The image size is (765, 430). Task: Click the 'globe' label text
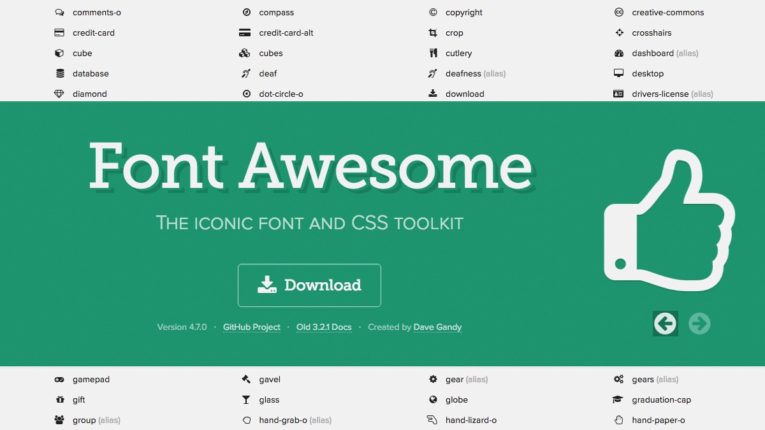pos(456,400)
